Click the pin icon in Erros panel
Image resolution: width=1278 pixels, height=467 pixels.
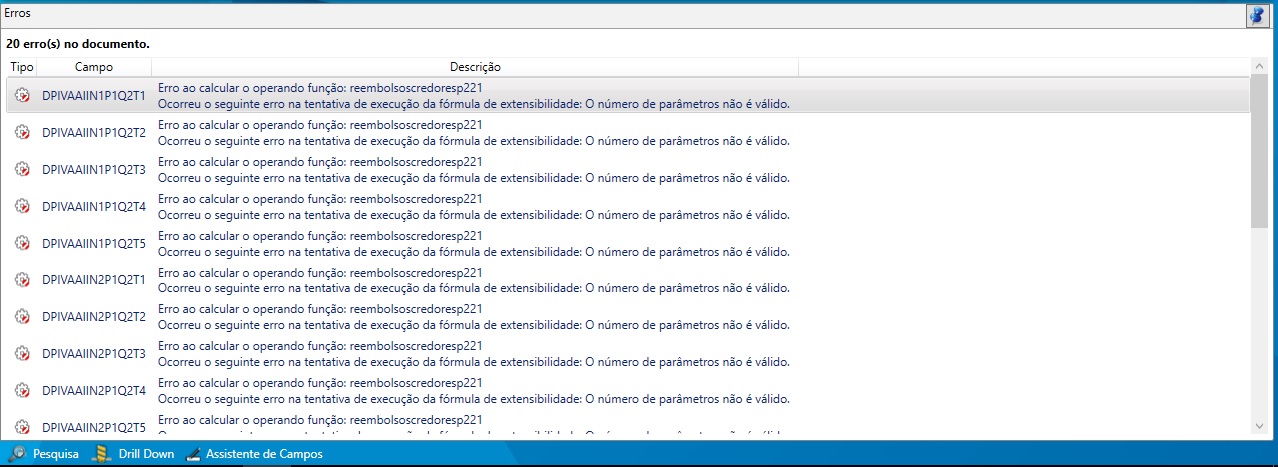click(1255, 15)
